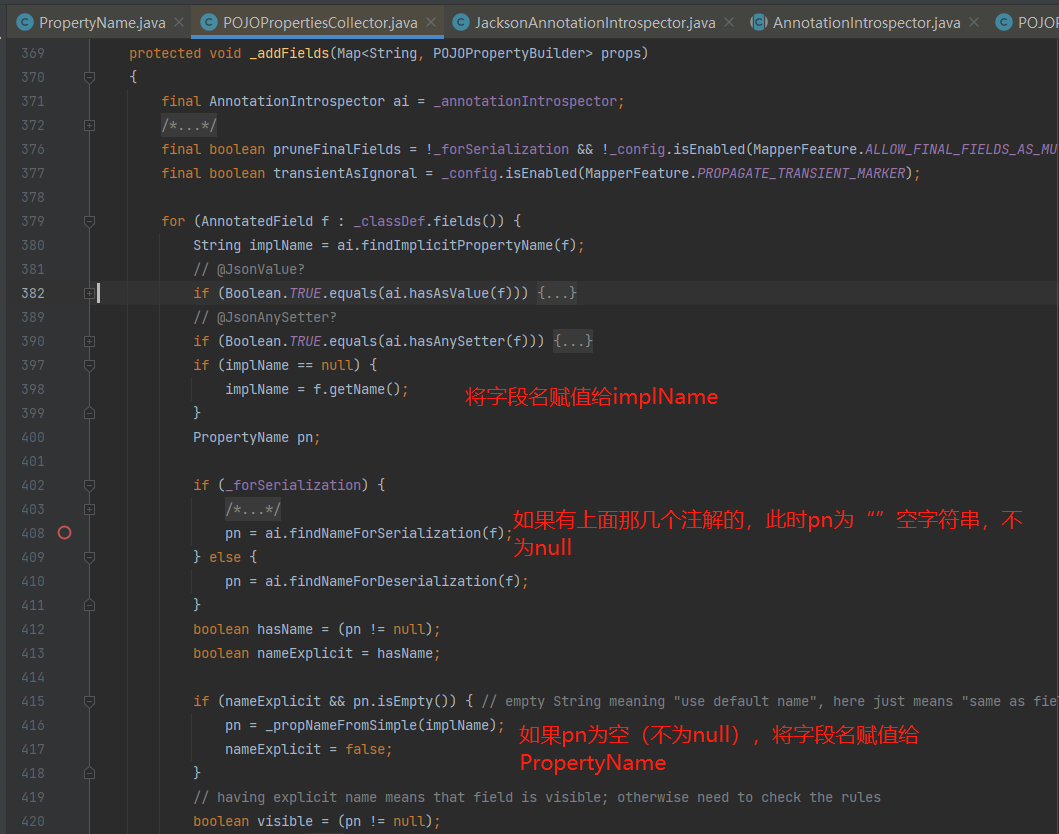Click the class icon on POJOPropertiesCollector.java tab
Viewport: 1059px width, 834px height.
click(209, 22)
